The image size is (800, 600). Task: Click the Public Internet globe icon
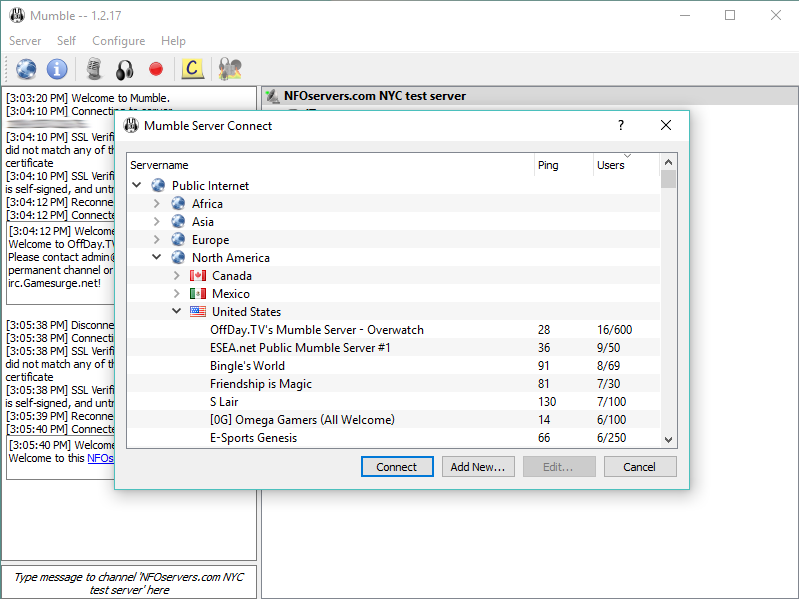(158, 185)
